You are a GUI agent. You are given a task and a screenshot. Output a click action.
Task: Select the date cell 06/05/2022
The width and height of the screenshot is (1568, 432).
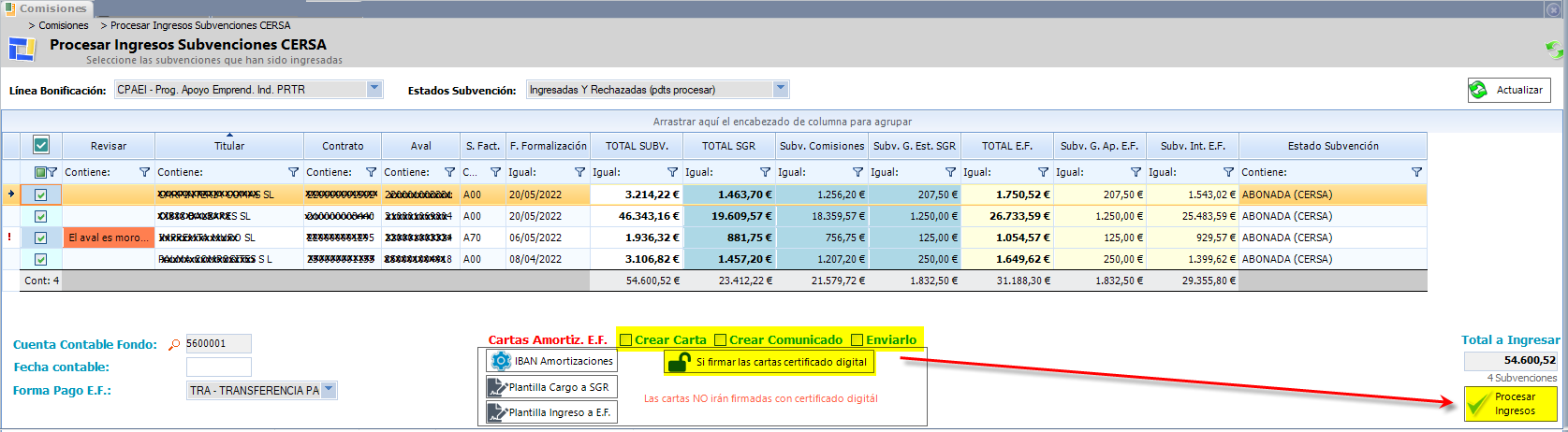coord(548,238)
